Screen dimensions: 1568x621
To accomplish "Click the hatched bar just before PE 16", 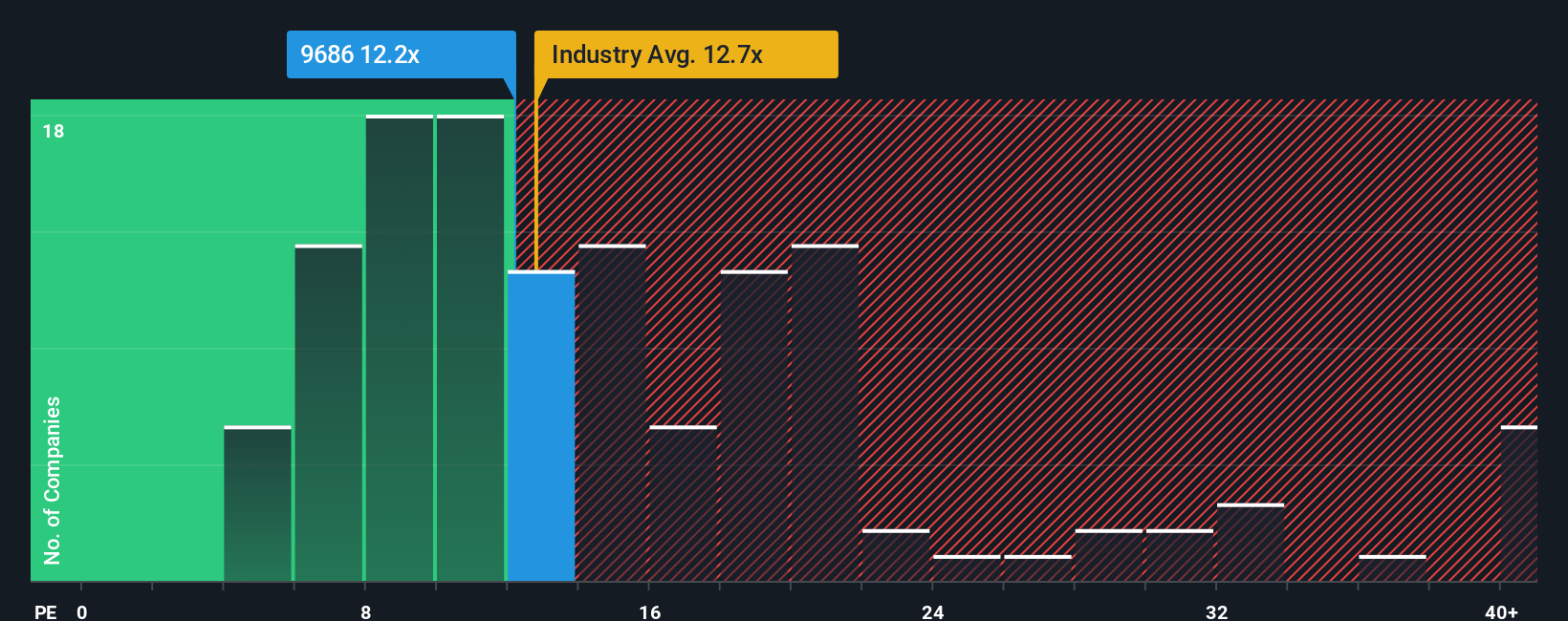I will pyautogui.click(x=612, y=413).
